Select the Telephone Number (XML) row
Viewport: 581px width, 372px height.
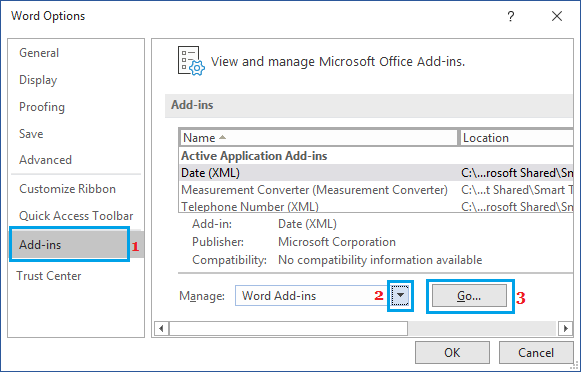tap(376, 206)
